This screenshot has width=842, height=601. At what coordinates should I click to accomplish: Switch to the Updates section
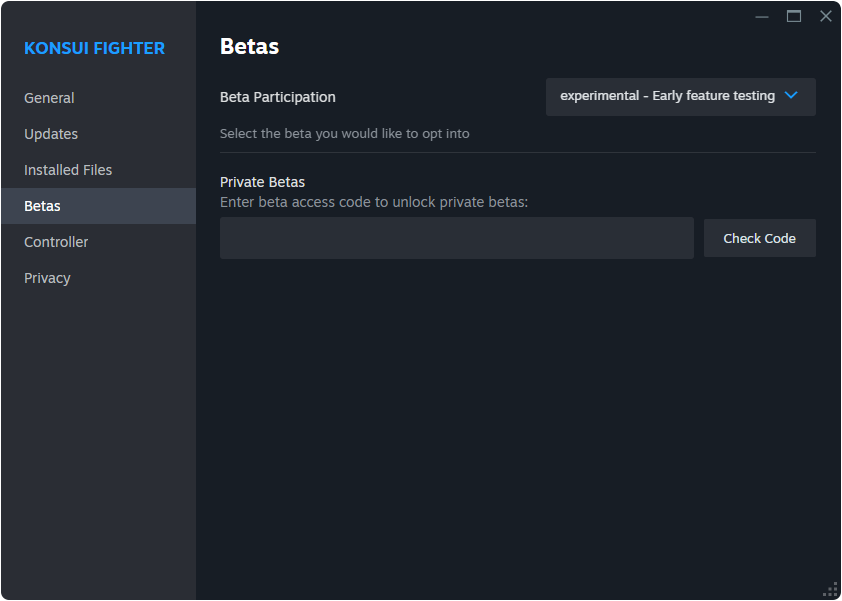click(x=51, y=134)
